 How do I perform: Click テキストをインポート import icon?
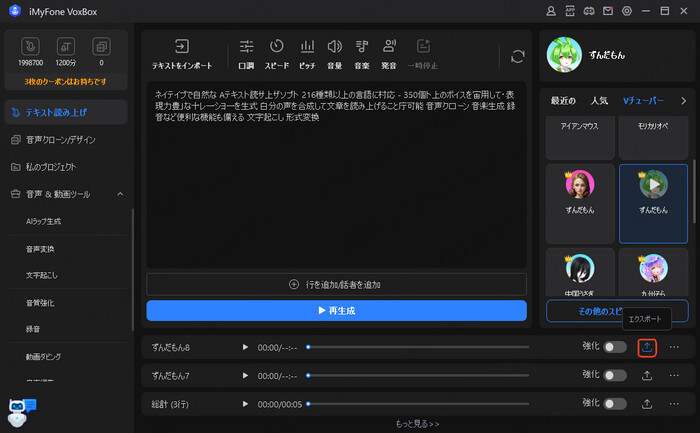pos(182,46)
